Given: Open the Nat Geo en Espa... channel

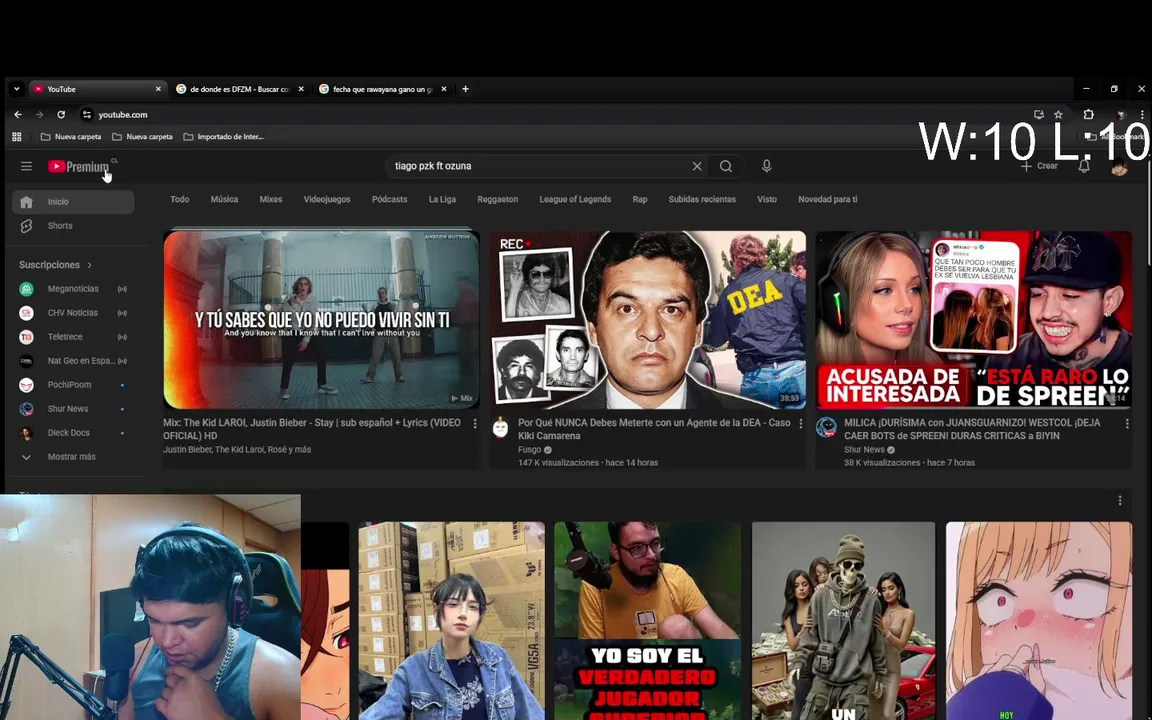Looking at the screenshot, I should 73,361.
